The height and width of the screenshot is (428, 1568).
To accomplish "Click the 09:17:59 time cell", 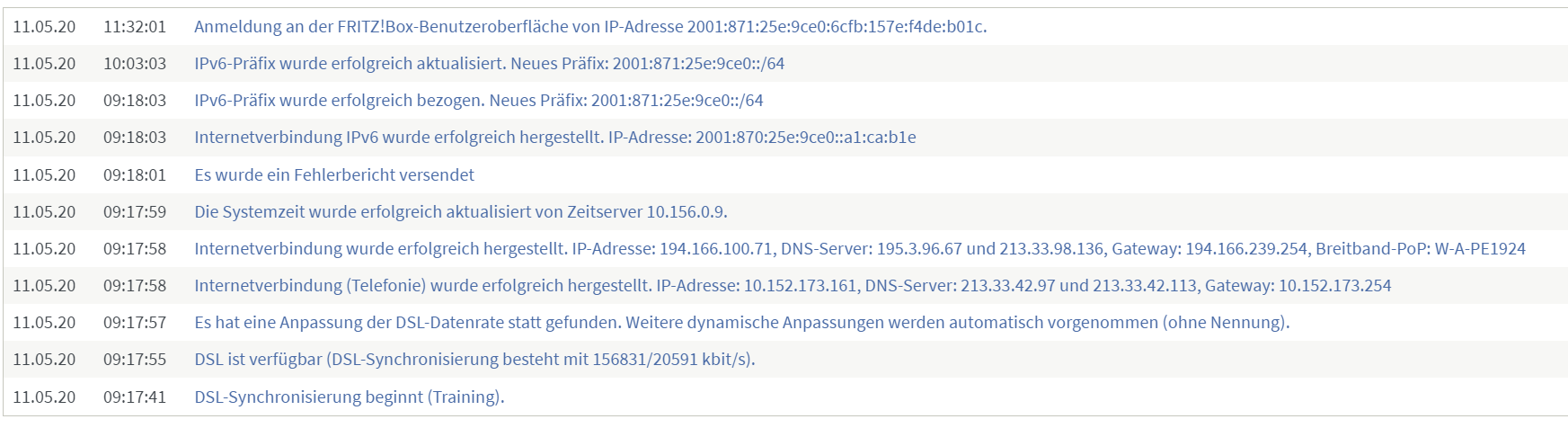I will [x=135, y=212].
